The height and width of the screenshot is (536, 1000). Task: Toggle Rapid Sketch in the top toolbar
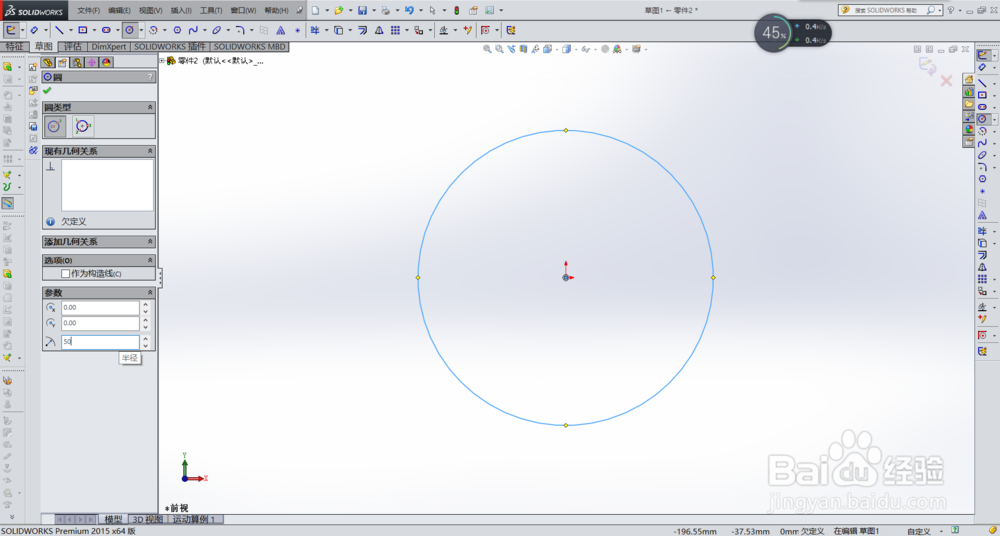[510, 30]
